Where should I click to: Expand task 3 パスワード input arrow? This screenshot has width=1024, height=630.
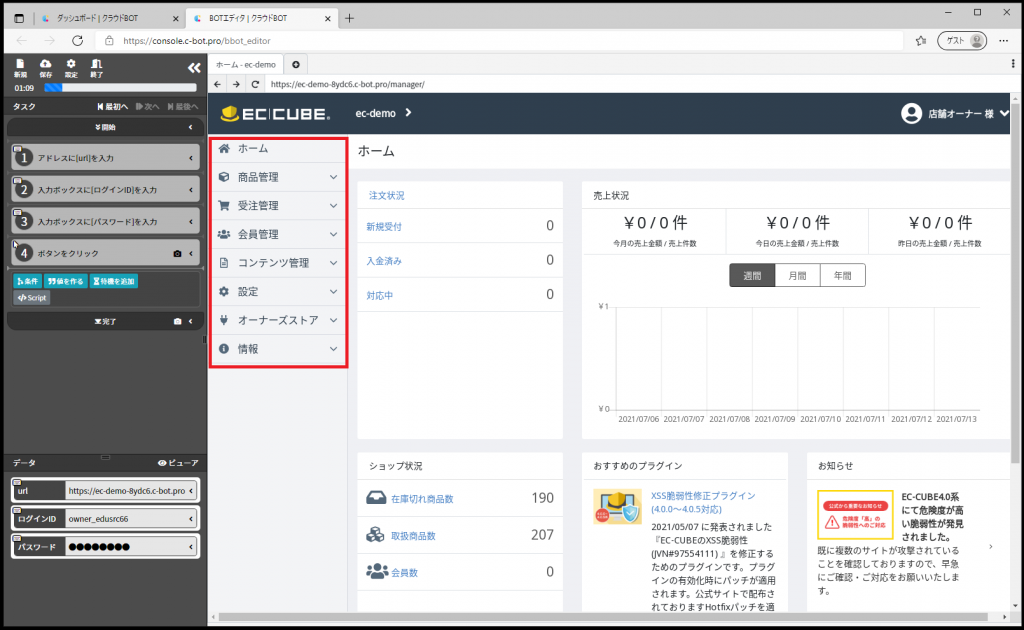coord(191,222)
